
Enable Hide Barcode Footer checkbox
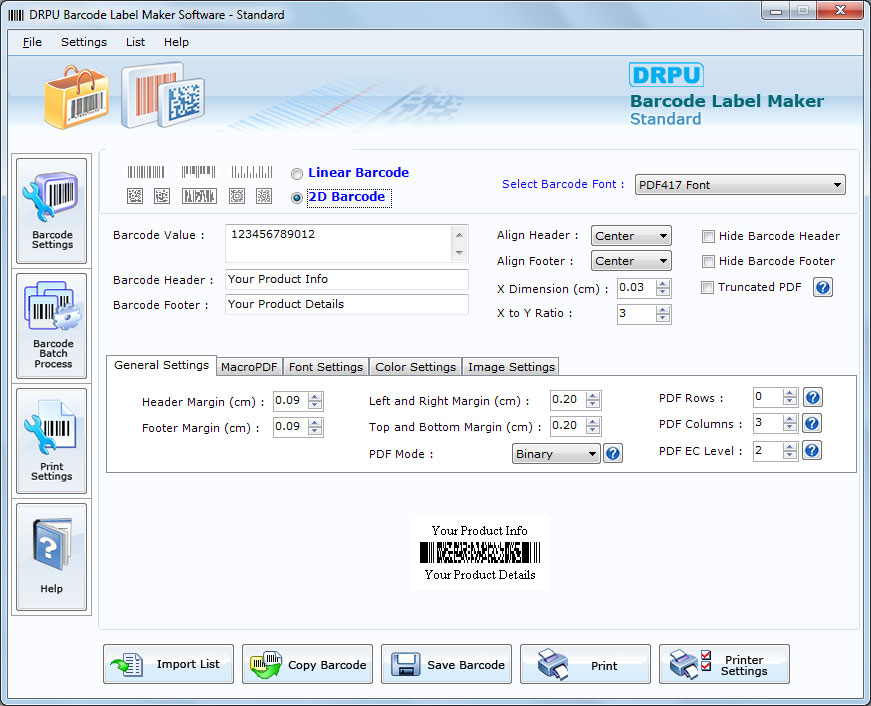pyautogui.click(x=708, y=261)
